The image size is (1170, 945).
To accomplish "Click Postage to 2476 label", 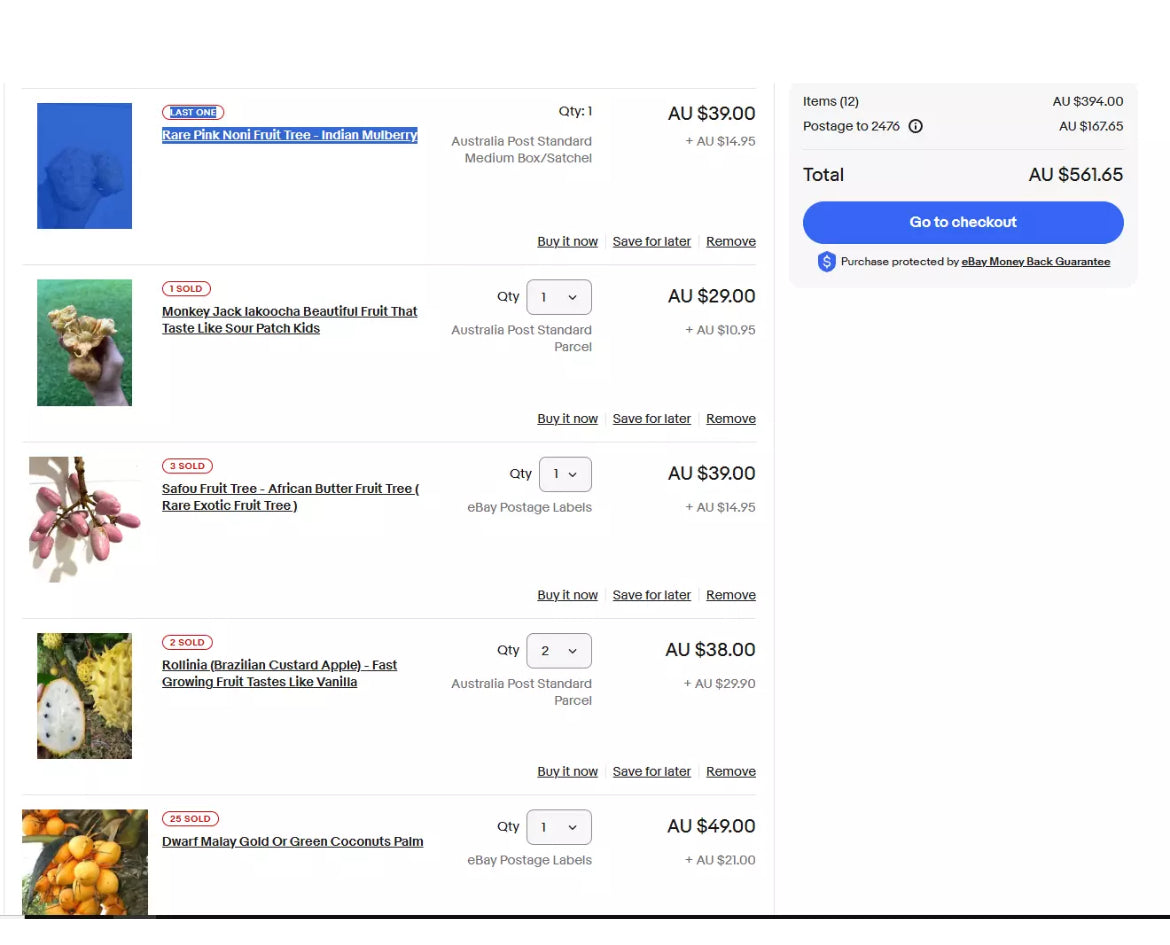I will click(x=851, y=126).
